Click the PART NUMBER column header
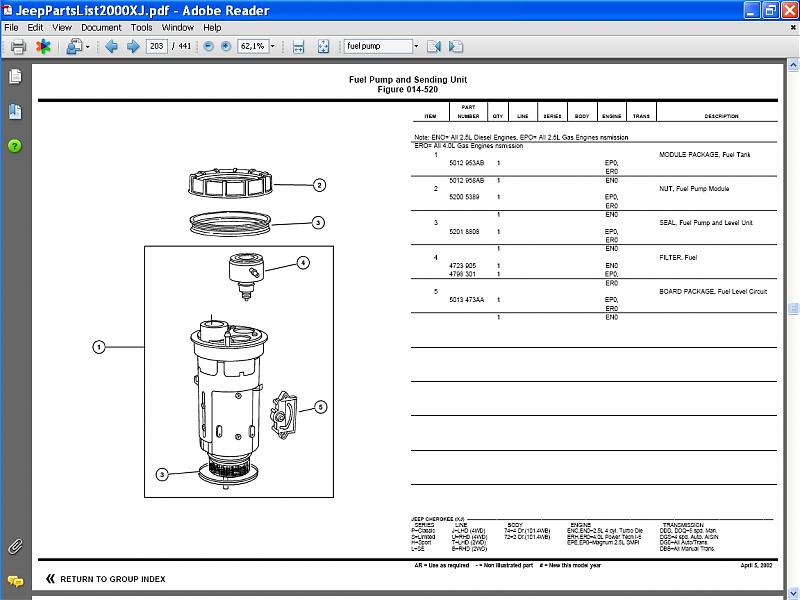800x600 pixels. 468,112
